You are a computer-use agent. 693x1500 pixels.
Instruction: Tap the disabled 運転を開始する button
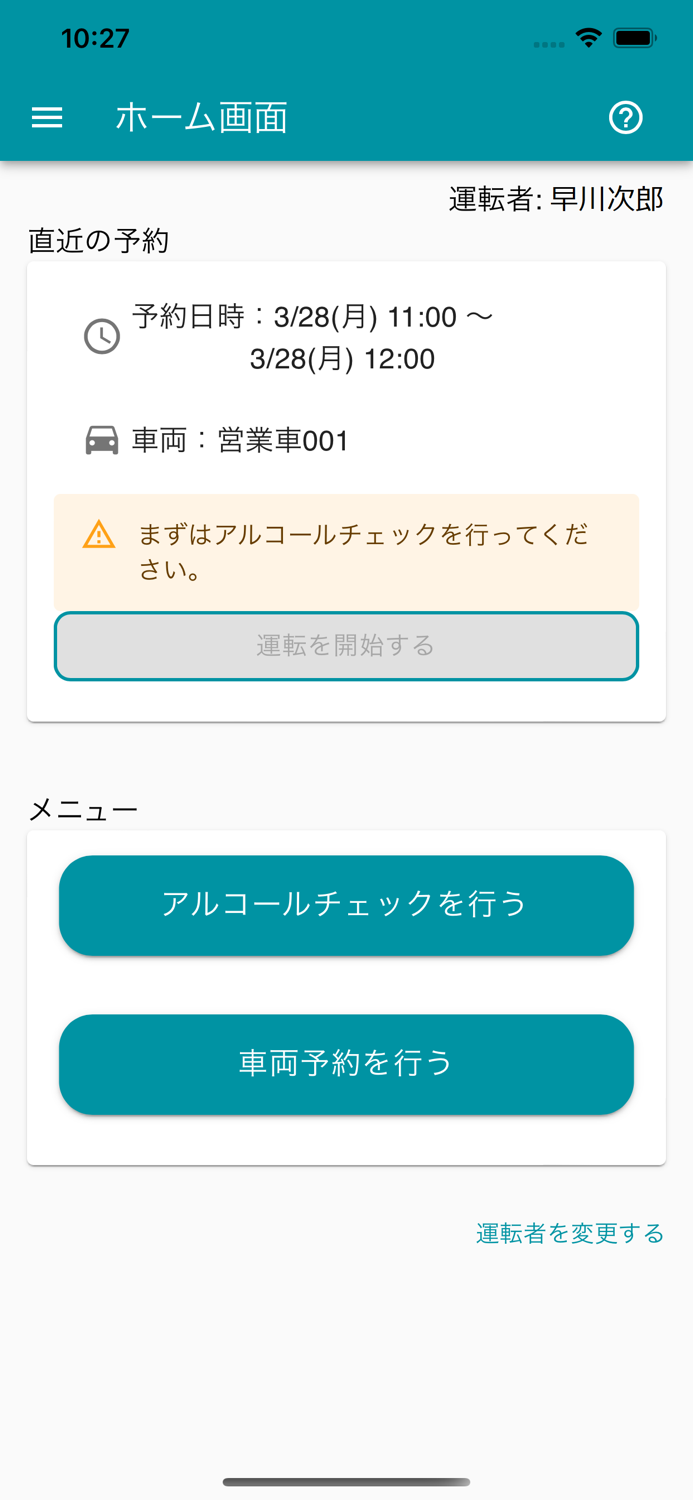tap(346, 647)
